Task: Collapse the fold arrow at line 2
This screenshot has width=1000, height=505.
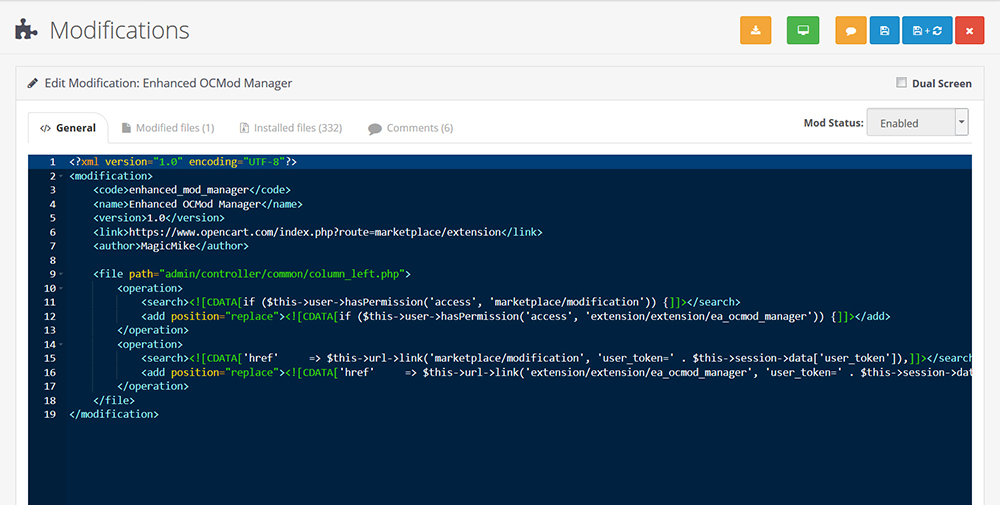Action: tap(61, 176)
